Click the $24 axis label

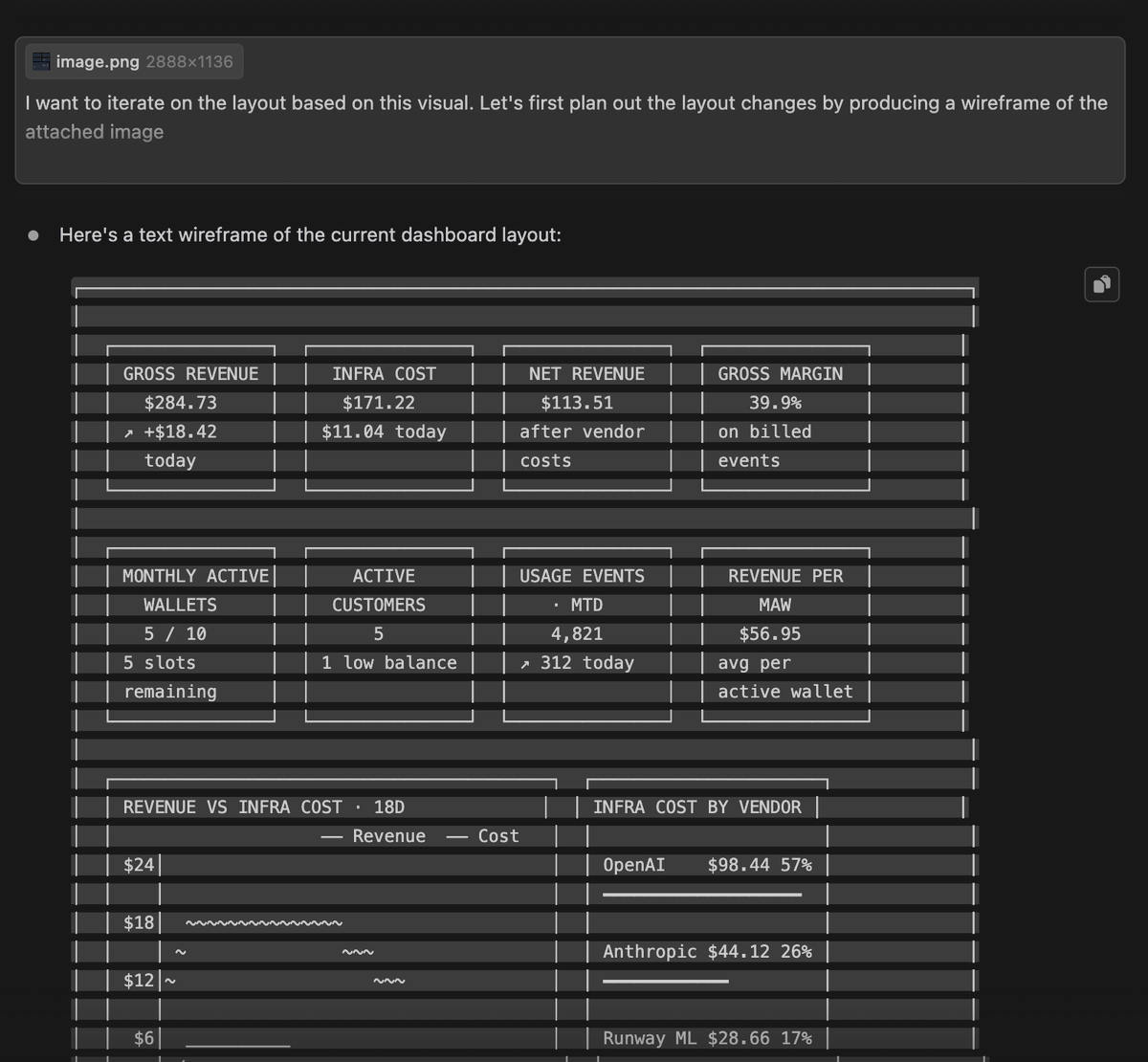click(x=139, y=865)
